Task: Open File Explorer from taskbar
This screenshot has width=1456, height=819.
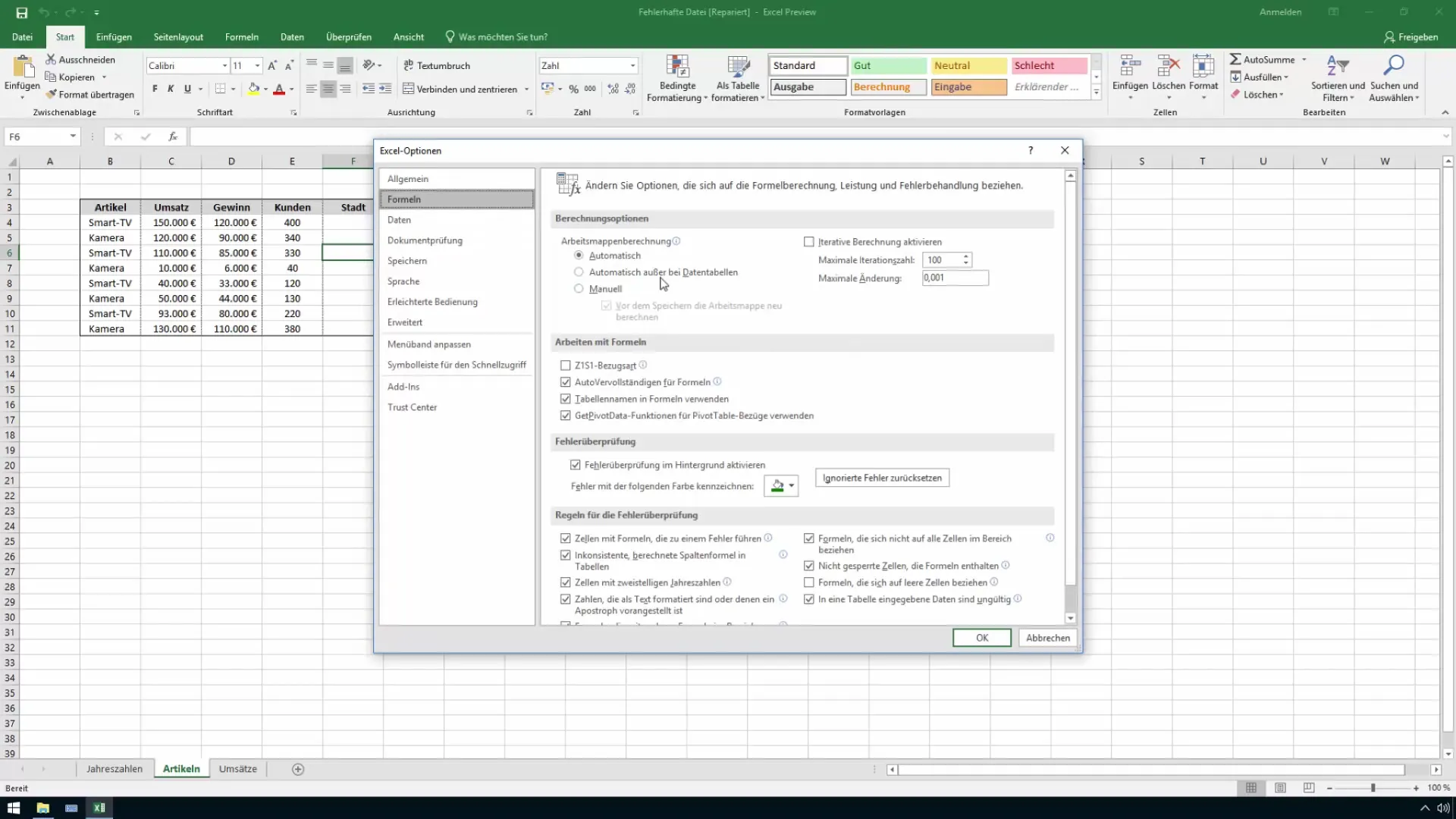Action: click(x=42, y=808)
